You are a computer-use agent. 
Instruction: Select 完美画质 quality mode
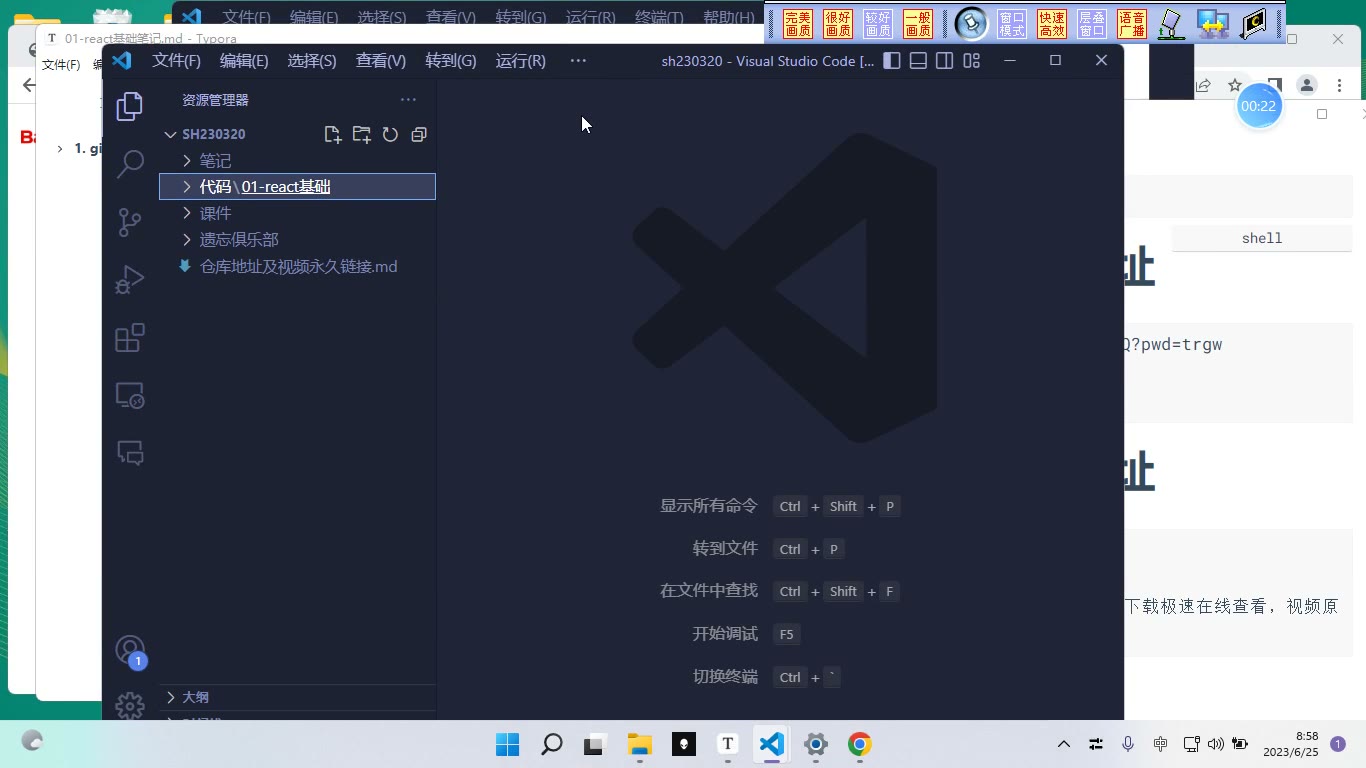pyautogui.click(x=798, y=24)
